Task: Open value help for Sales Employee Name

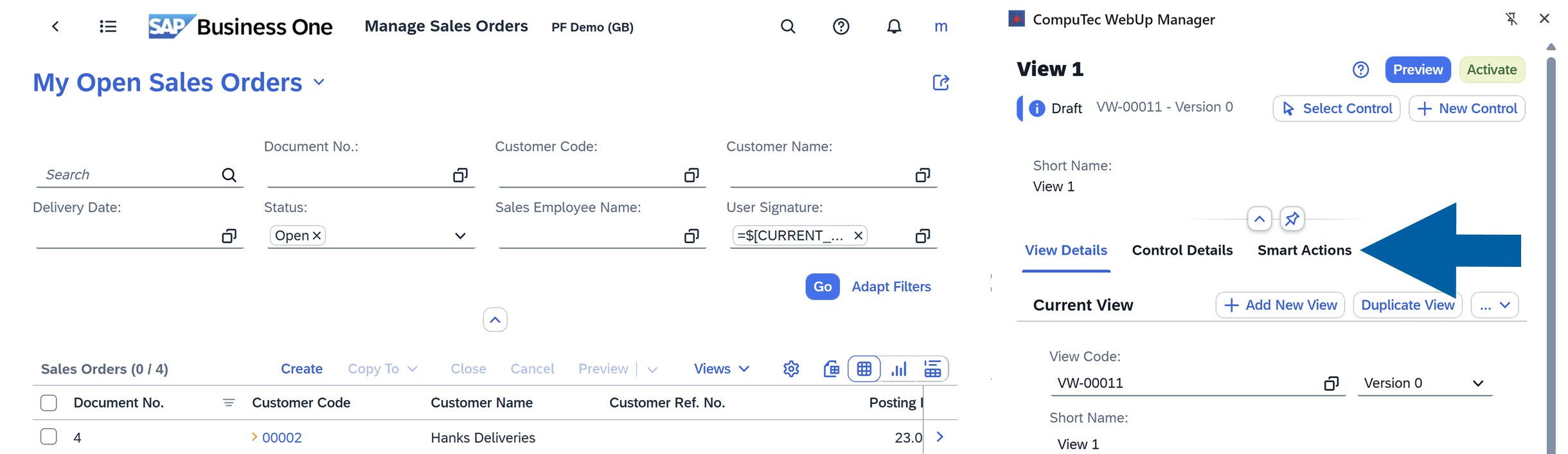Action: click(x=691, y=236)
